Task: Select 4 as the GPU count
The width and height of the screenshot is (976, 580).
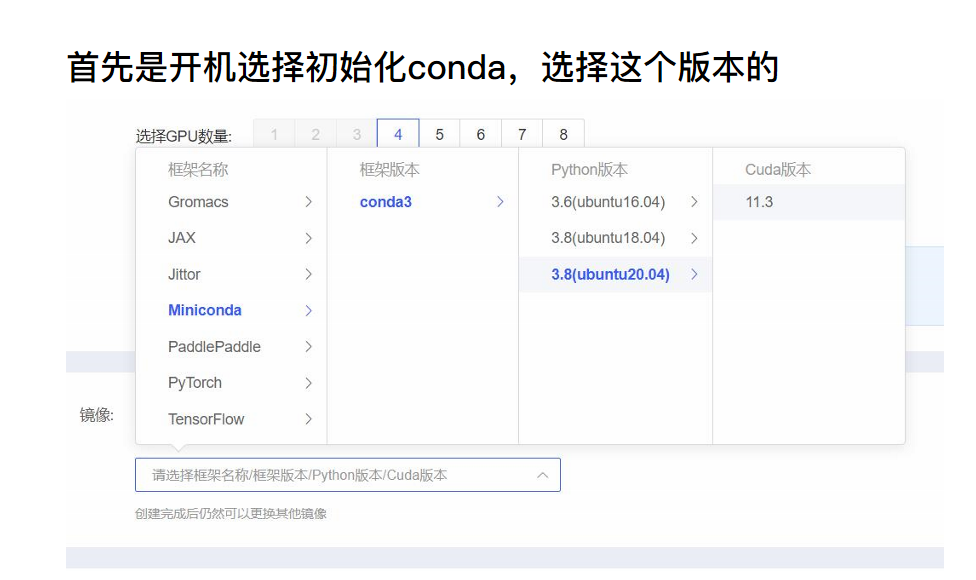Action: pyautogui.click(x=398, y=135)
